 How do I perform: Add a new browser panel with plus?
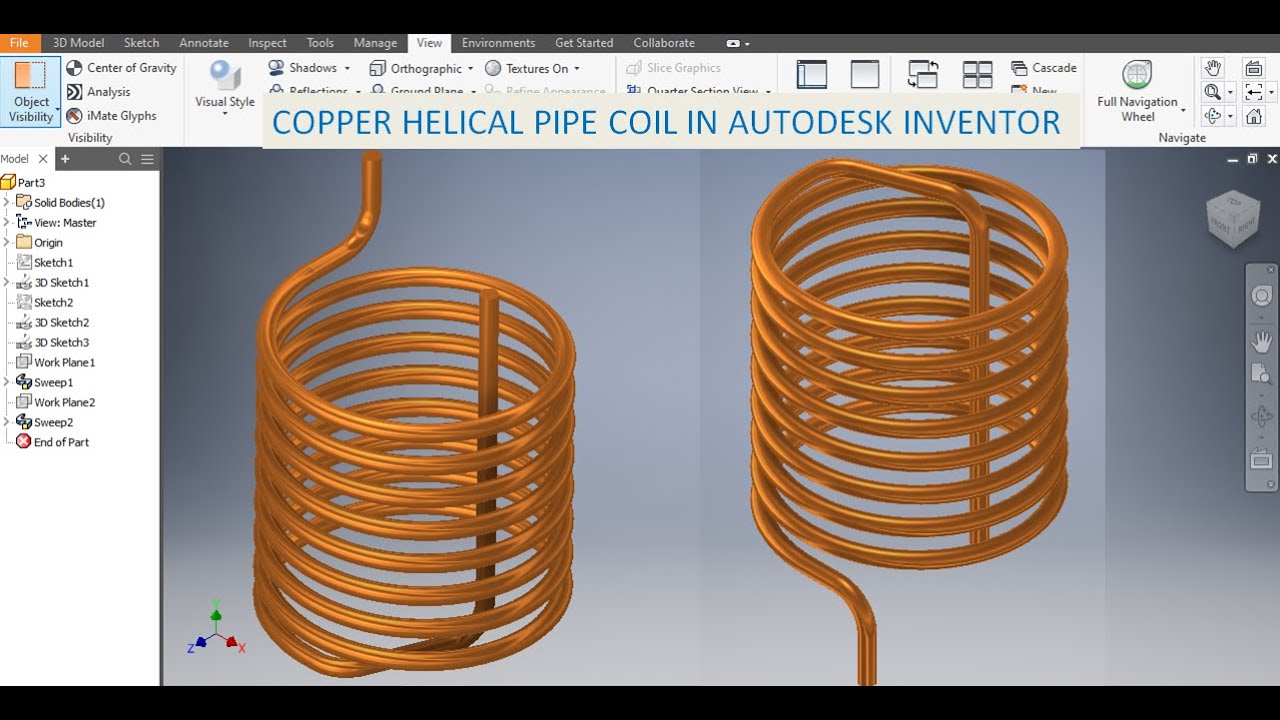pyautogui.click(x=65, y=159)
